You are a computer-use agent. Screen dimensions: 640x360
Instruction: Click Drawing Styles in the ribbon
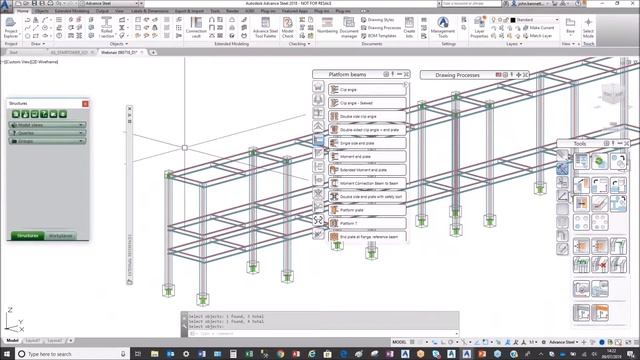378,20
